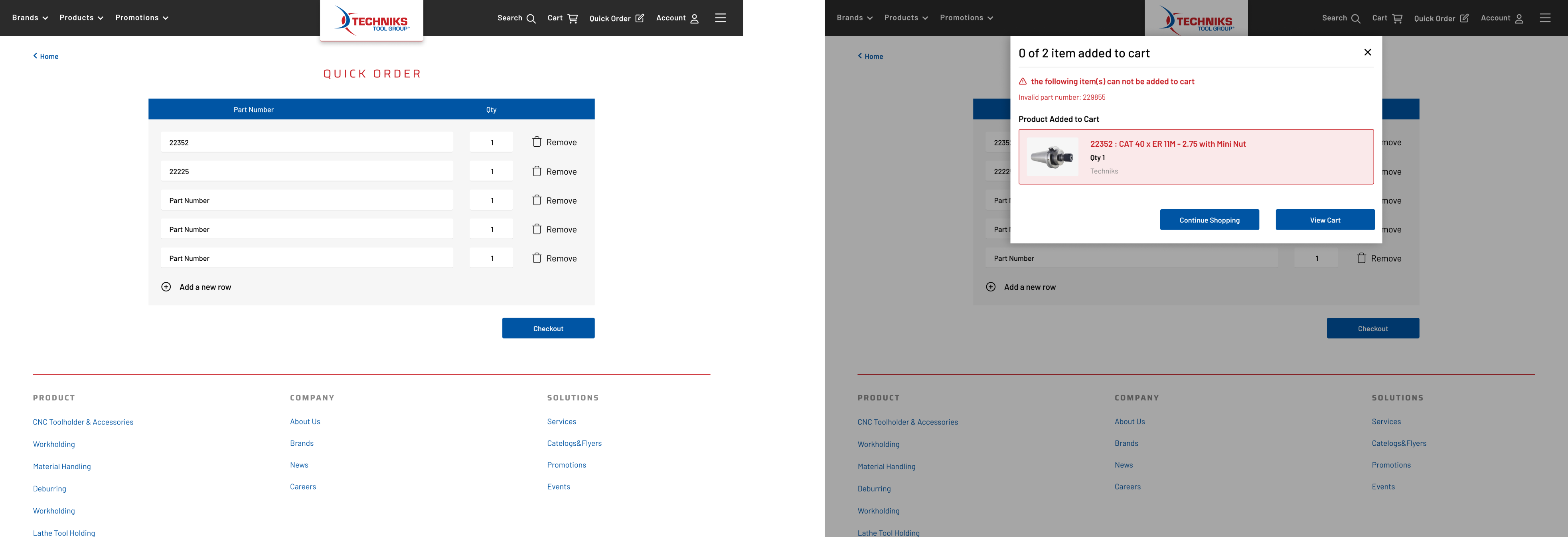Expand Products dropdown in undimmed left header
The height and width of the screenshot is (537, 1568).
coord(81,18)
